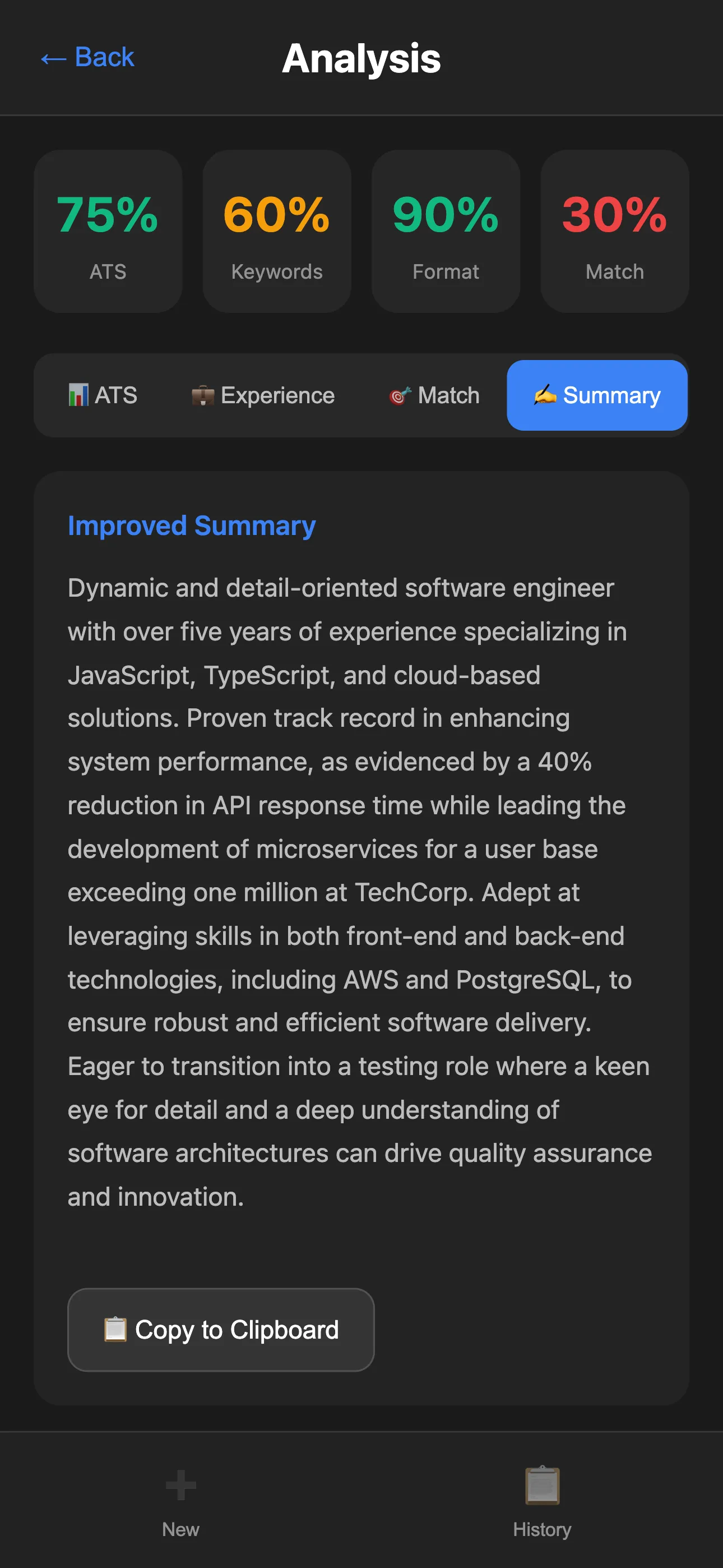The image size is (723, 1568).
Task: Click the briefcase icon on Experience tab
Action: click(203, 396)
